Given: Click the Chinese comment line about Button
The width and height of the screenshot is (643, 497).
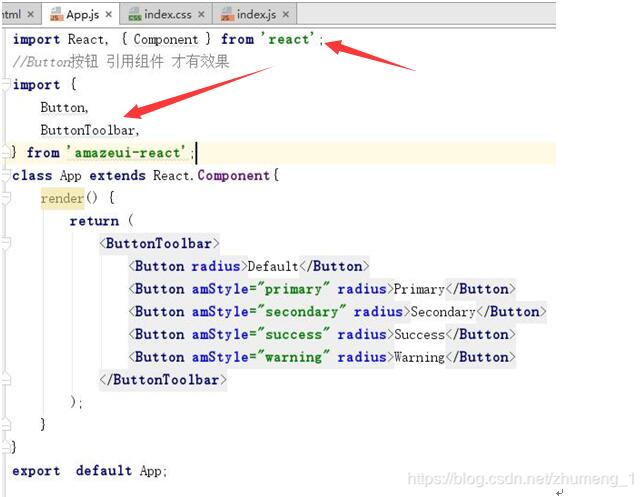Looking at the screenshot, I should 121,62.
